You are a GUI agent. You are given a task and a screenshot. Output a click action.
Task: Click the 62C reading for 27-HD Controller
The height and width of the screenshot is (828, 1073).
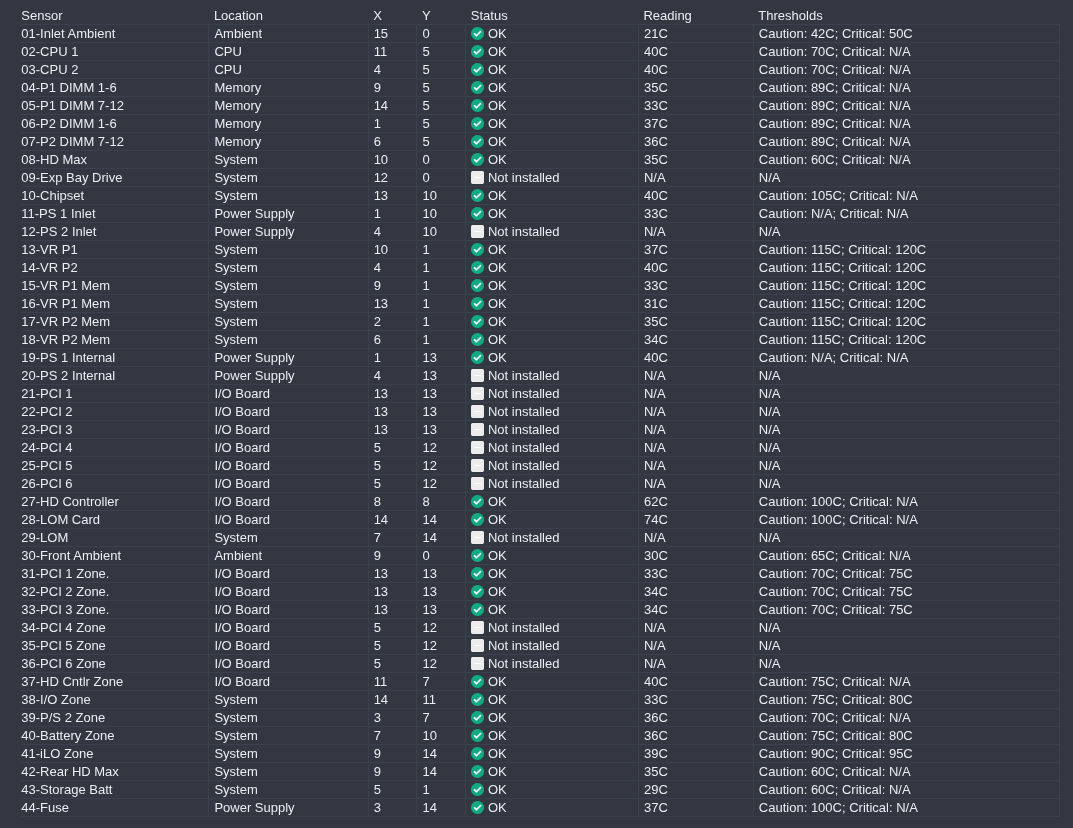coord(656,502)
